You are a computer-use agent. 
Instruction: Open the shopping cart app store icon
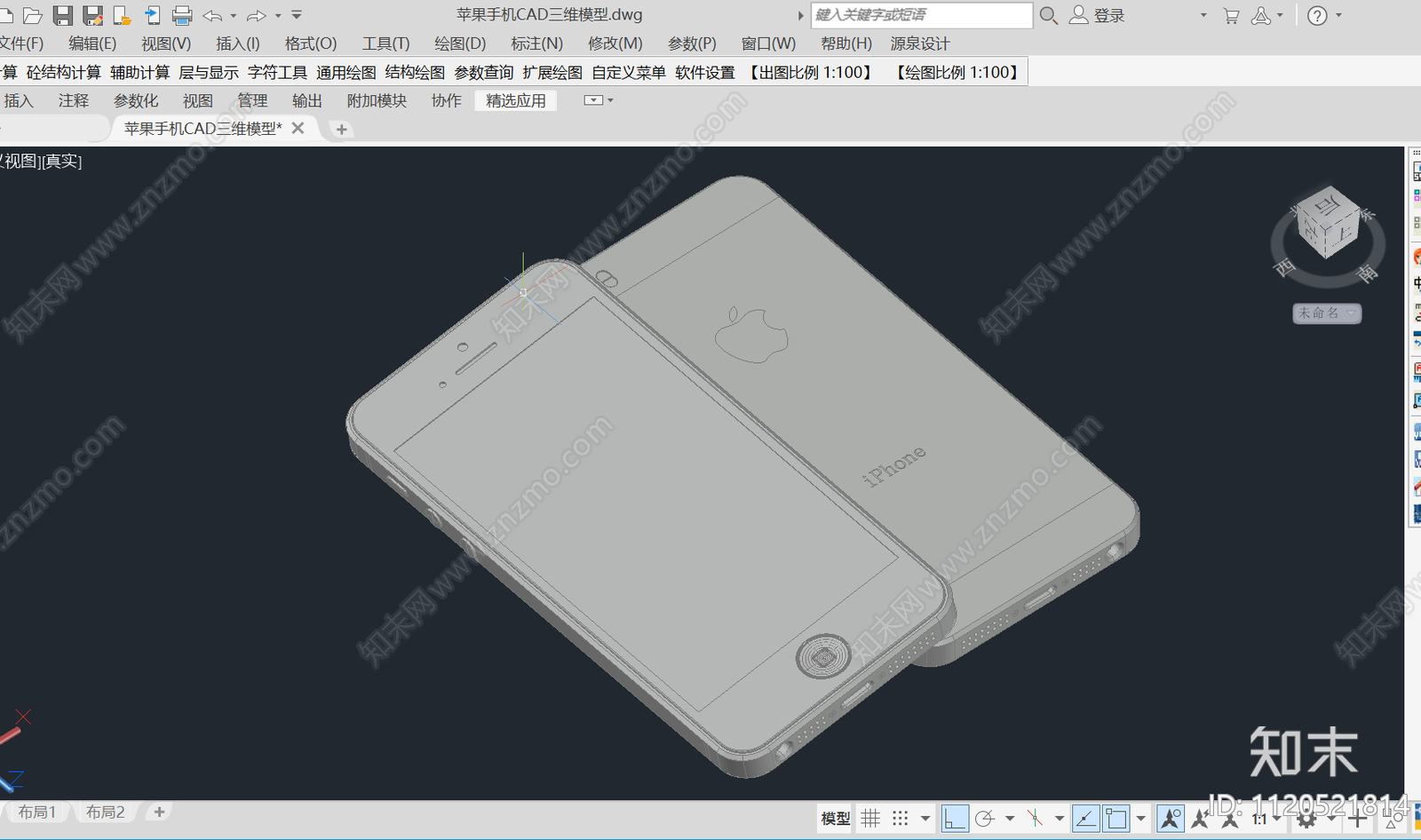[x=1231, y=15]
